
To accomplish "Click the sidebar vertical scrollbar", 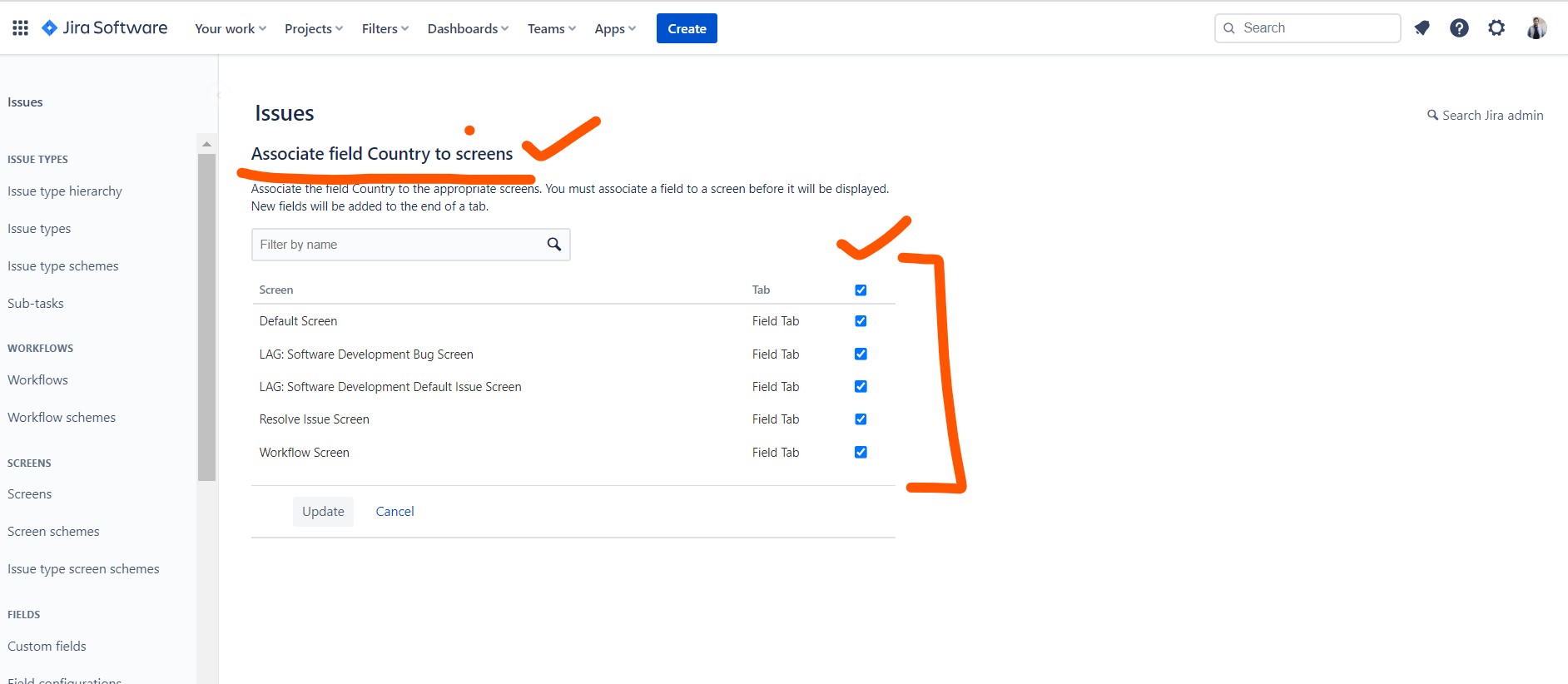I will pyautogui.click(x=206, y=316).
